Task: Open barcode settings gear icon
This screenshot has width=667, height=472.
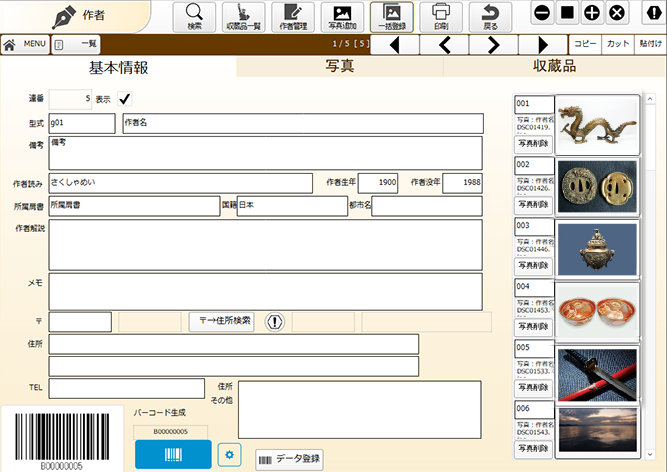Action: pos(229,455)
